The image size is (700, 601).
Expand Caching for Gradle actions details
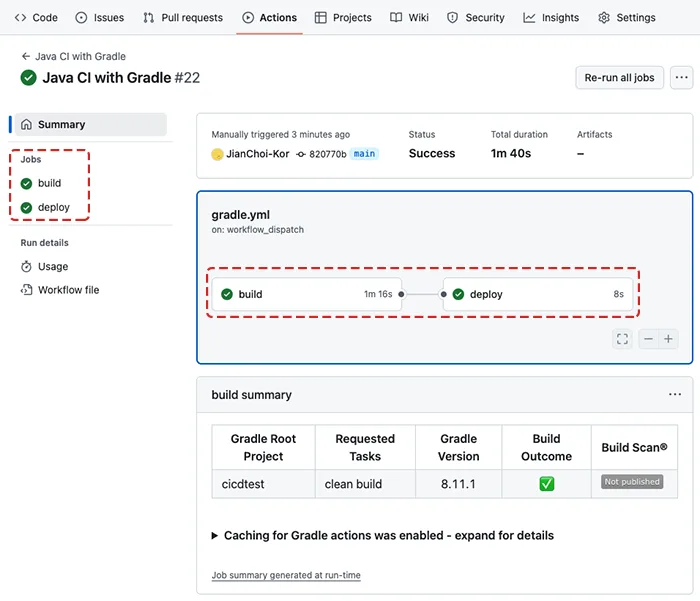tap(383, 535)
